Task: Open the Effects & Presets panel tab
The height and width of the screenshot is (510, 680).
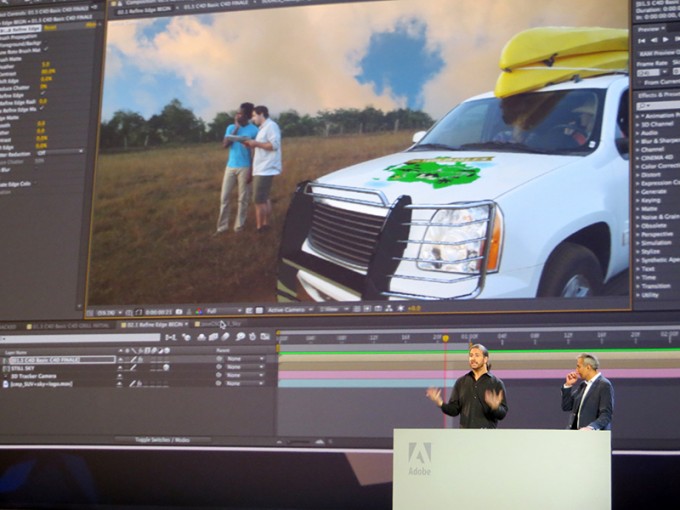Action: point(658,95)
